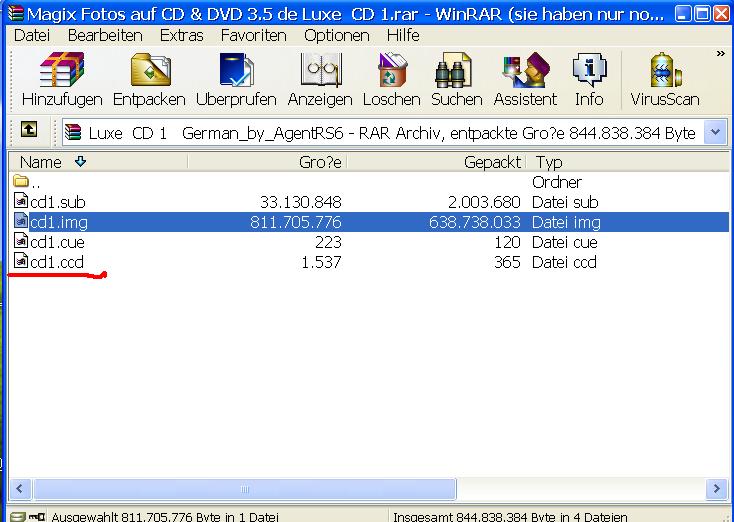The height and width of the screenshot is (522, 734).
Task: Click the cd1.sub file icon
Action: [x=21, y=200]
